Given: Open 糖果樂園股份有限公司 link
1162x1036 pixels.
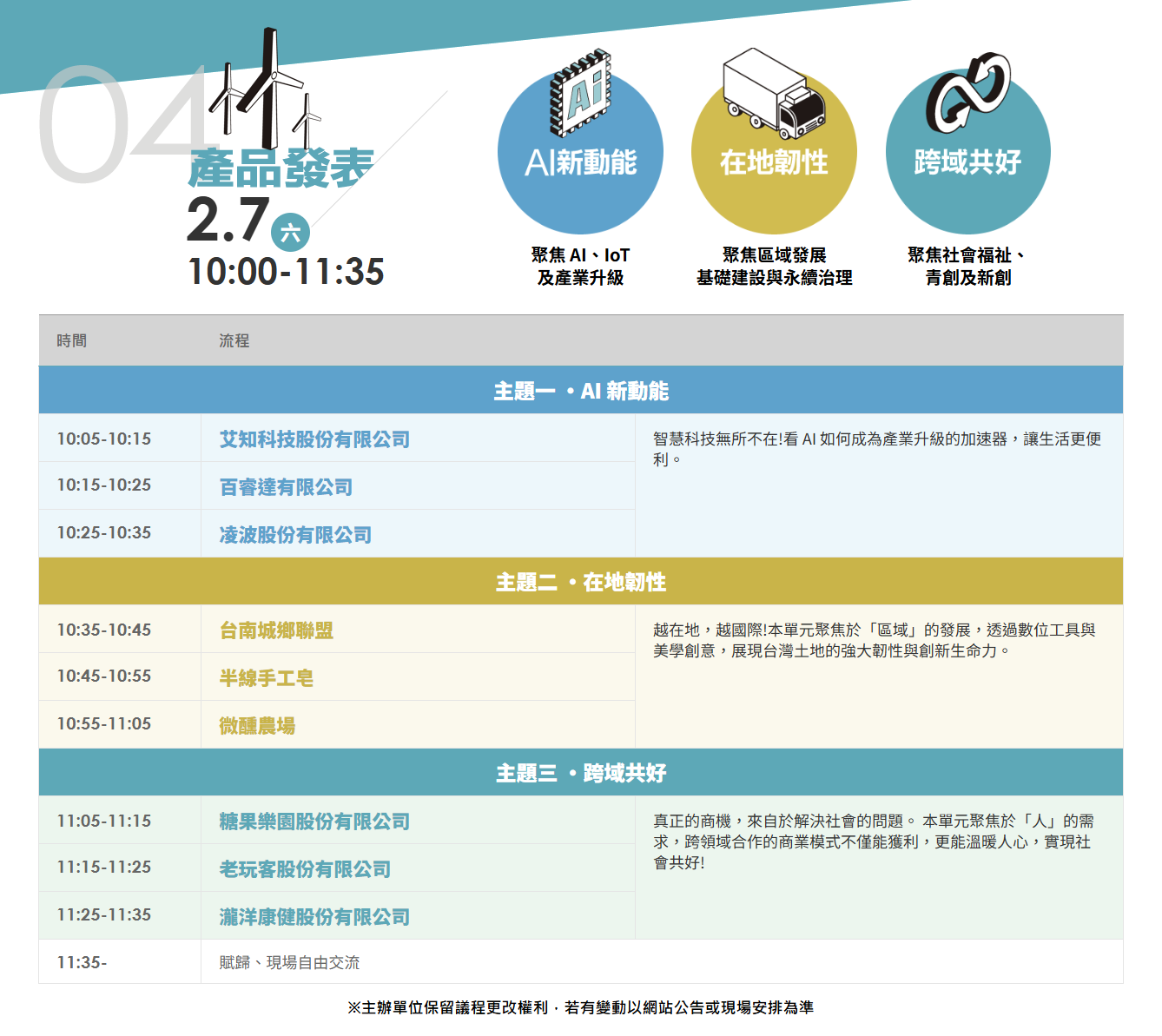Looking at the screenshot, I should (x=314, y=822).
